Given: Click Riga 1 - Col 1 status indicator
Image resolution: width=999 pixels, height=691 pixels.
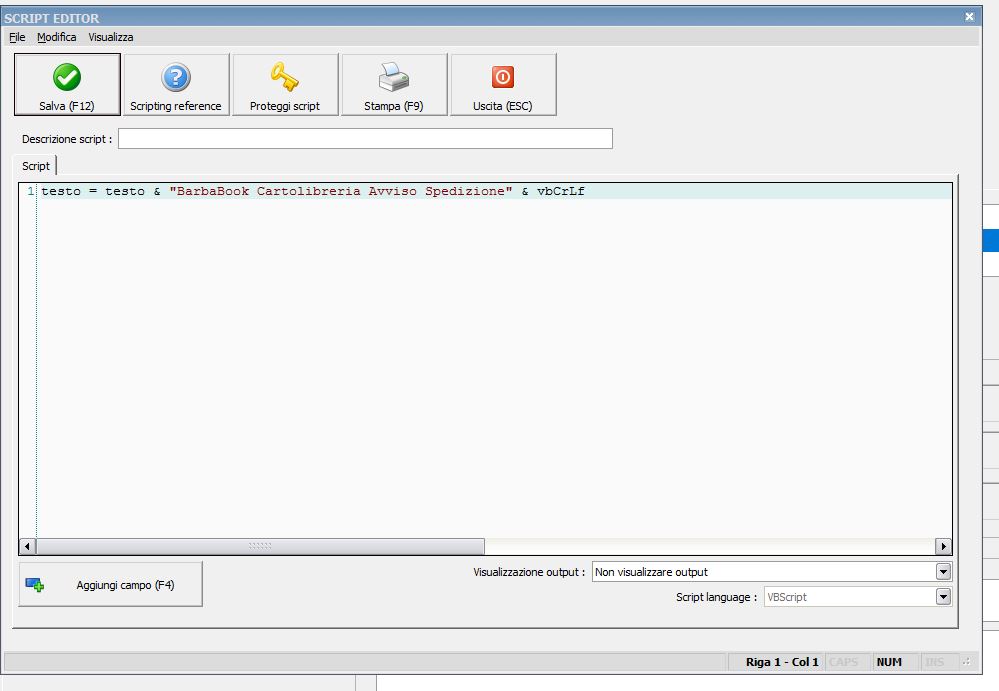Looking at the screenshot, I should click(781, 662).
